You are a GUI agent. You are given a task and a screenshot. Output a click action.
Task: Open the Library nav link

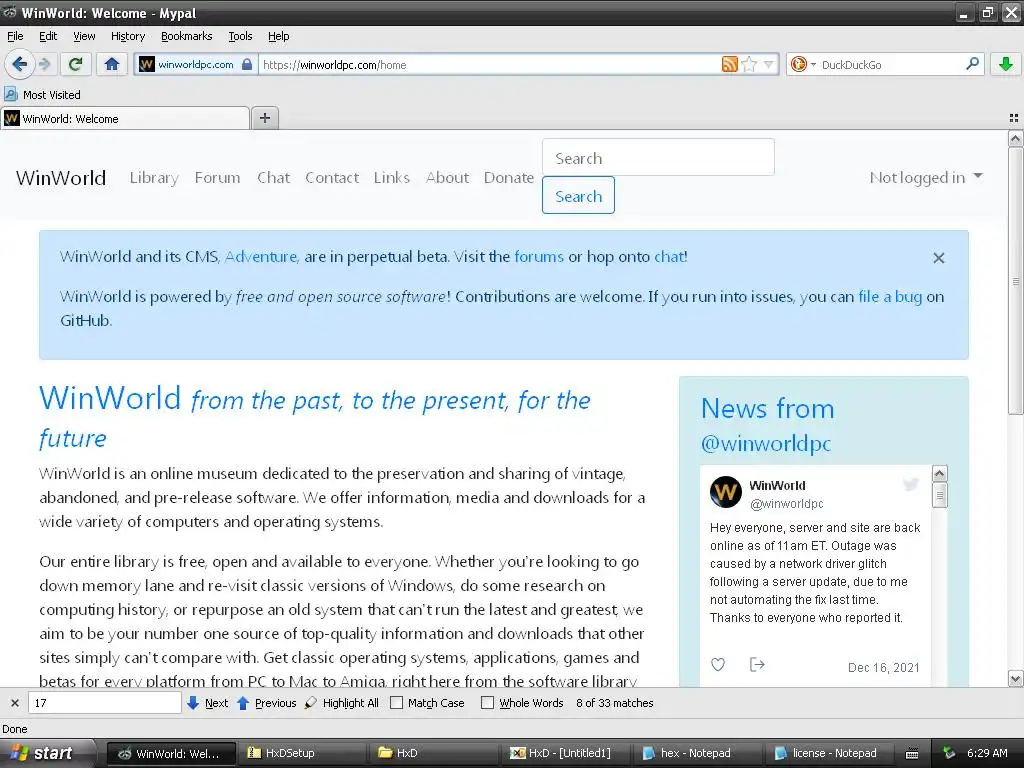point(154,178)
